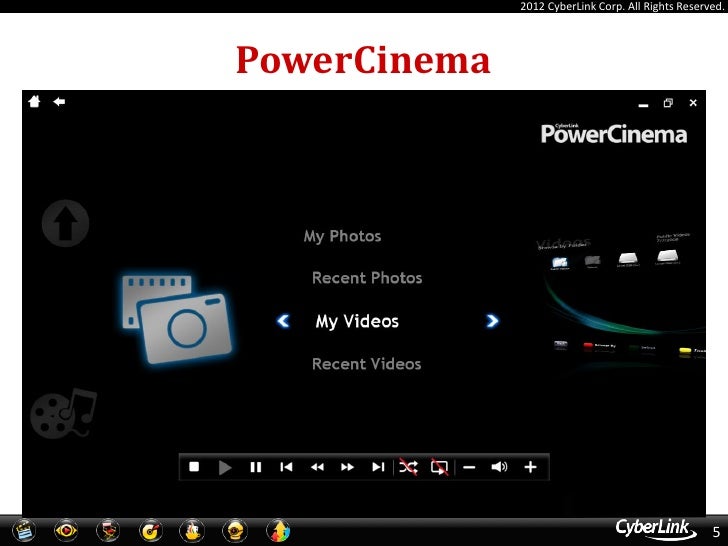Launch the yellow eye app icon
This screenshot has width=728, height=546.
(x=66, y=530)
